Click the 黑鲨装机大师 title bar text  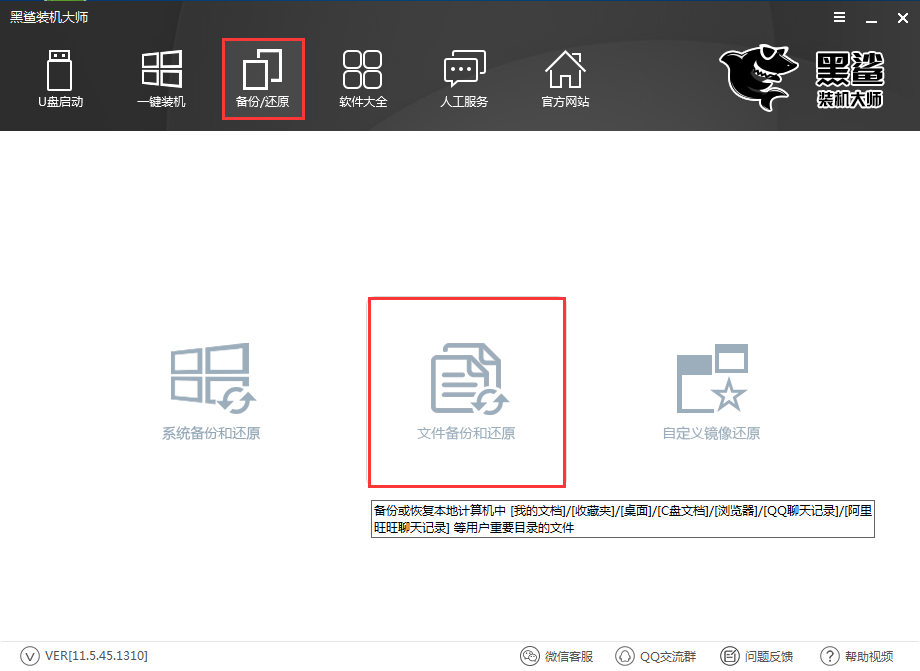(49, 18)
